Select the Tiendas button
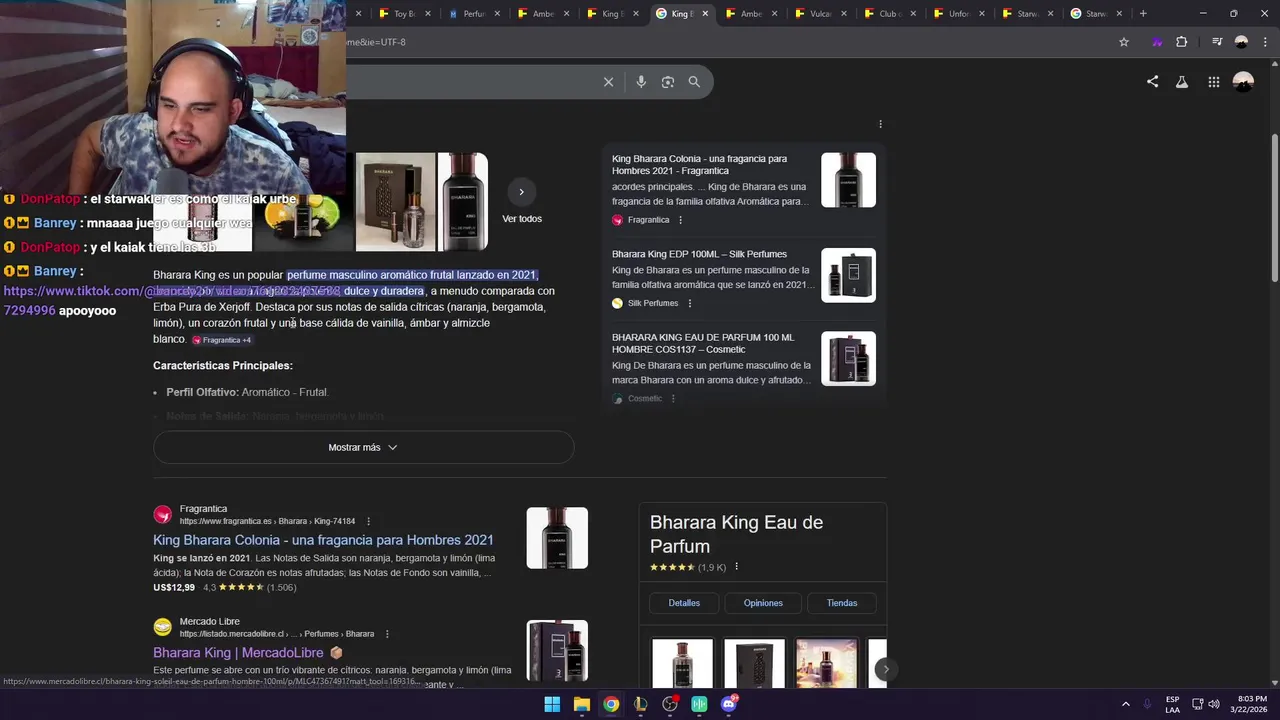Screen dimensions: 1280x720 (x=842, y=603)
